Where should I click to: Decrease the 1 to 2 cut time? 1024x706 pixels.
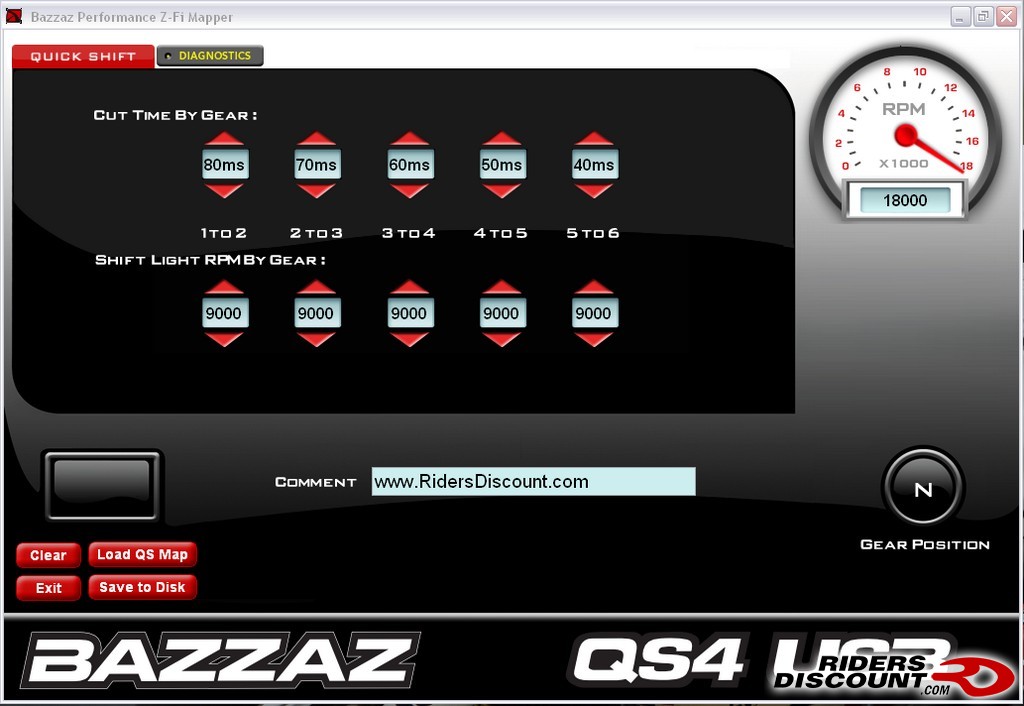(x=224, y=191)
